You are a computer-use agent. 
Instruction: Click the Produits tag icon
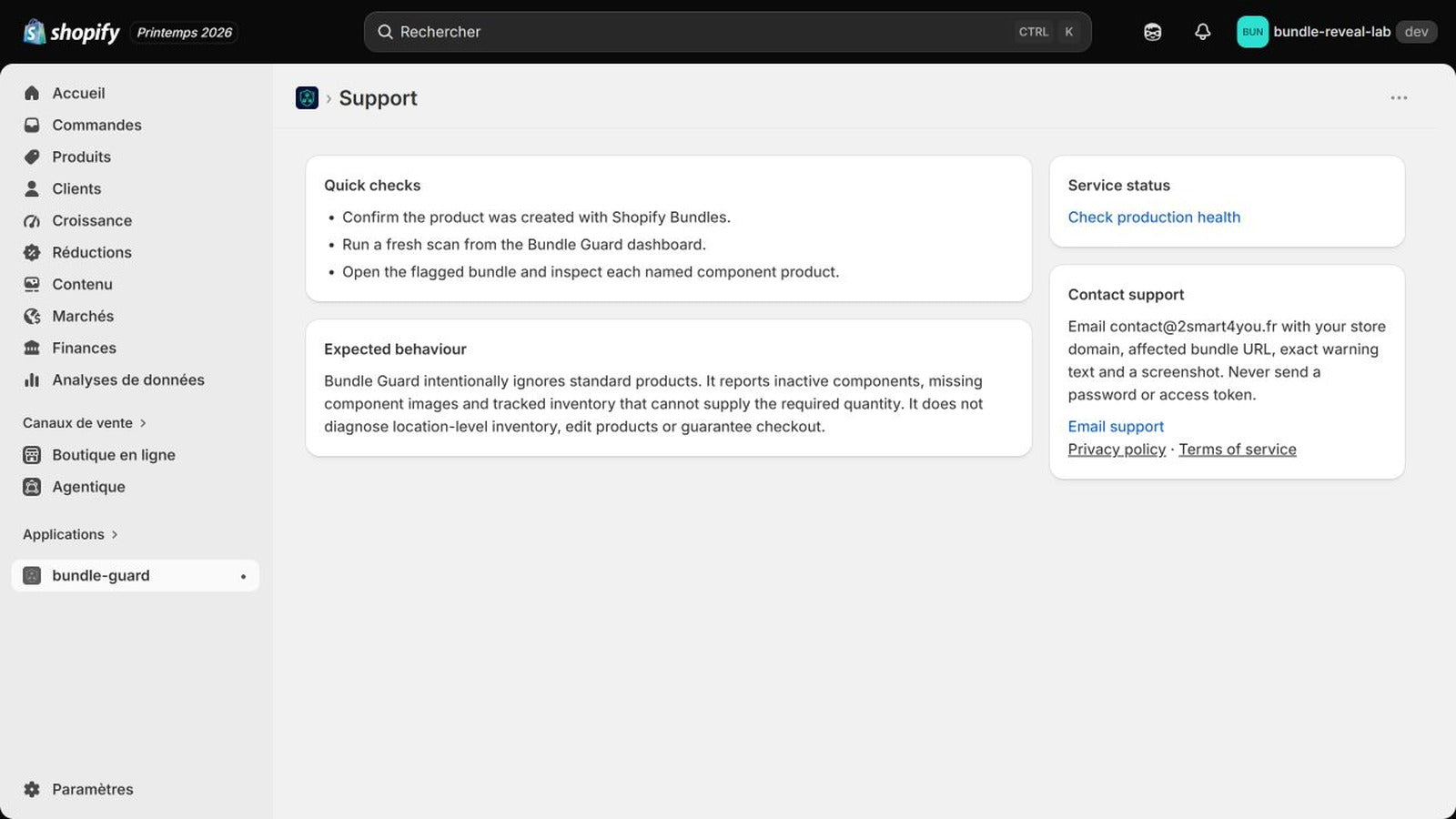click(32, 157)
